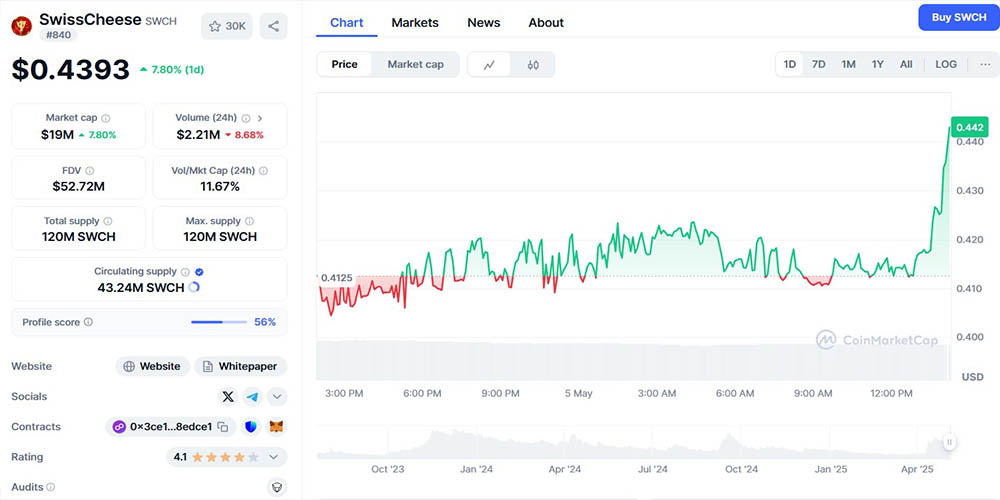Select the Market cap chart toggle
Screen dimensions: 1000x500
click(x=415, y=64)
